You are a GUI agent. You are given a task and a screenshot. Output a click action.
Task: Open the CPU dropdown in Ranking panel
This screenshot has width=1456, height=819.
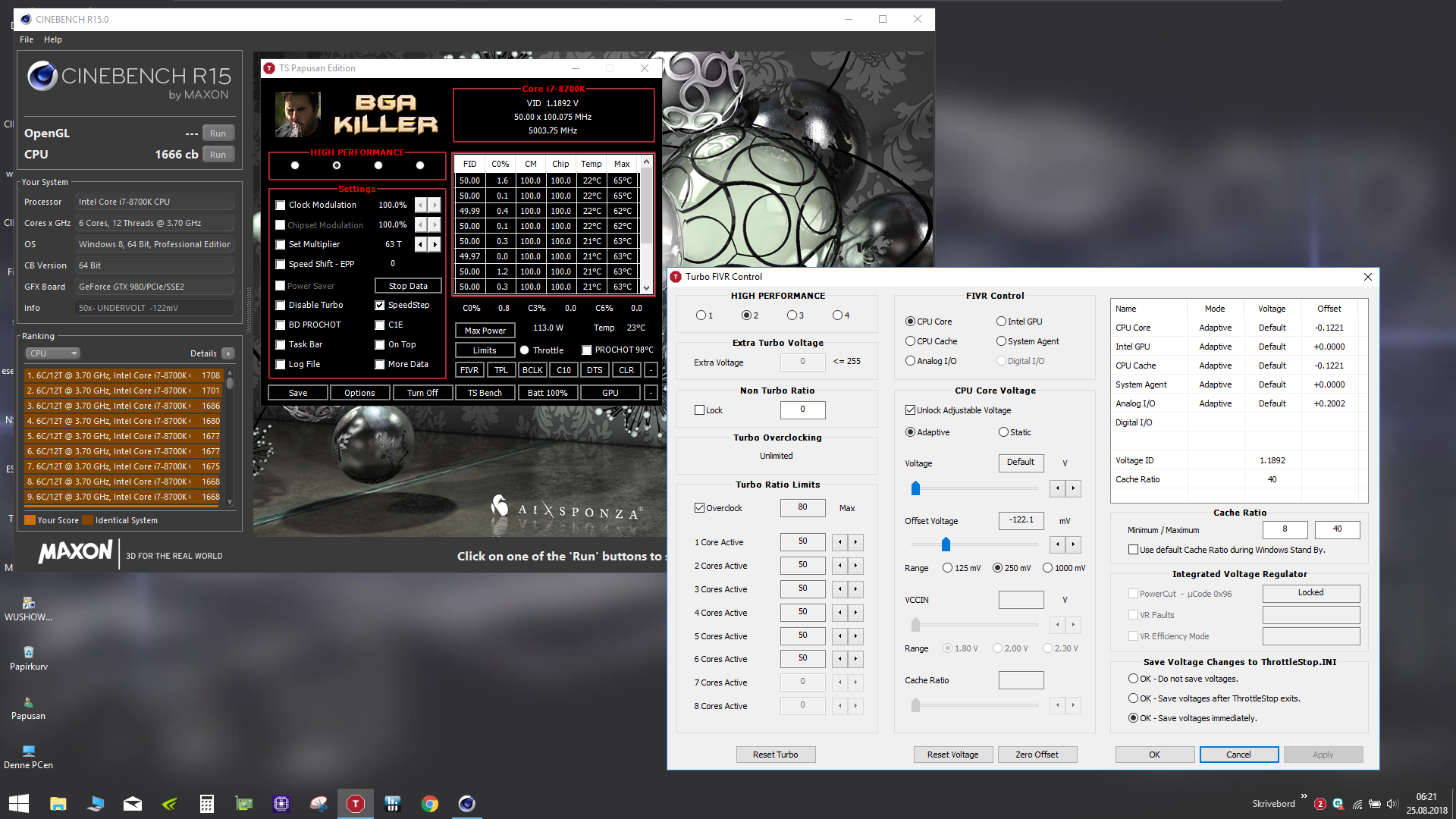point(52,353)
